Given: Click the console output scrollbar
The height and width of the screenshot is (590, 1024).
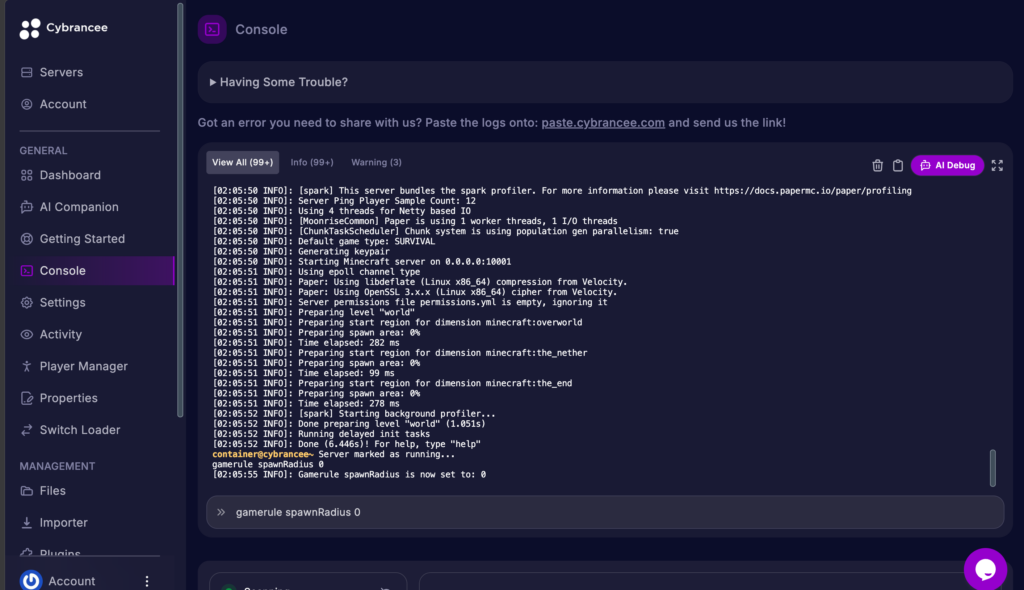Looking at the screenshot, I should (x=993, y=468).
